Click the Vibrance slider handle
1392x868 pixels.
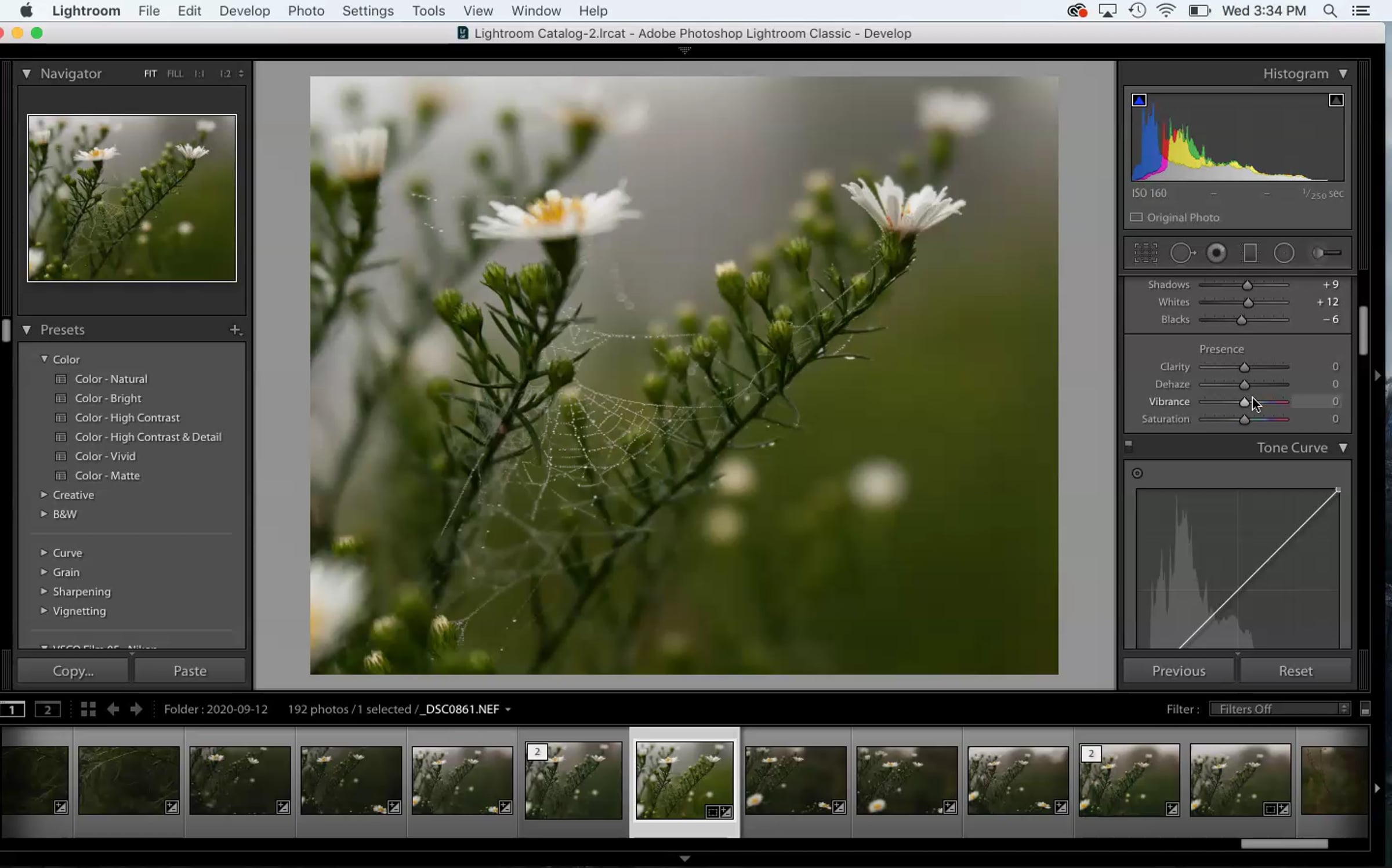(x=1244, y=402)
